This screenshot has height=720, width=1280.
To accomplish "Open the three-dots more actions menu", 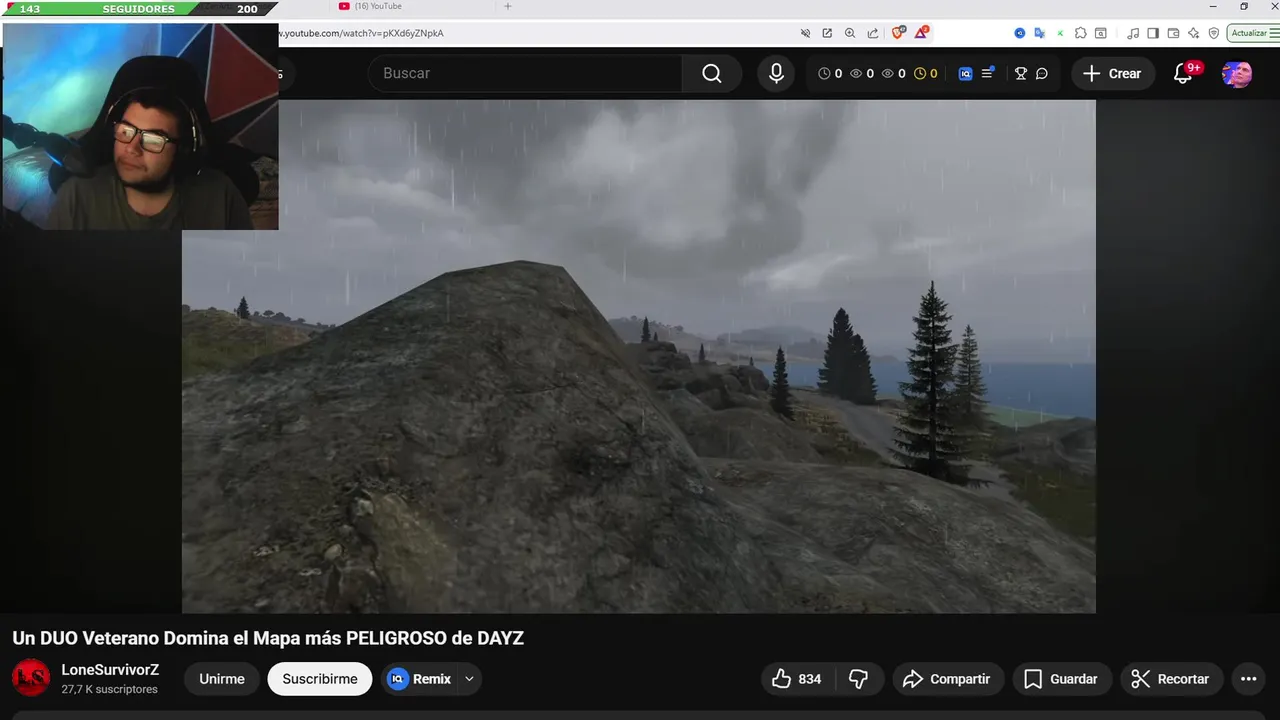I will point(1248,679).
